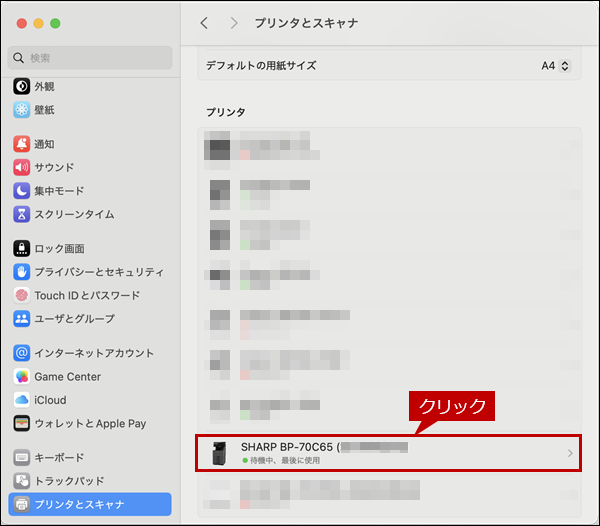
Task: Open Wallet & Apple Pay (ウォレットとApple Pay)
Action: click(x=90, y=423)
